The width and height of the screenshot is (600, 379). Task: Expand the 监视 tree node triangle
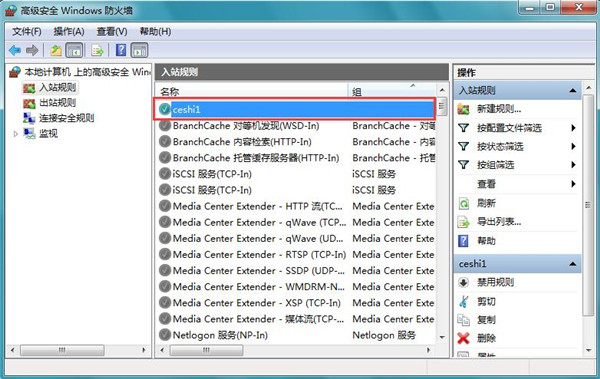click(15, 134)
